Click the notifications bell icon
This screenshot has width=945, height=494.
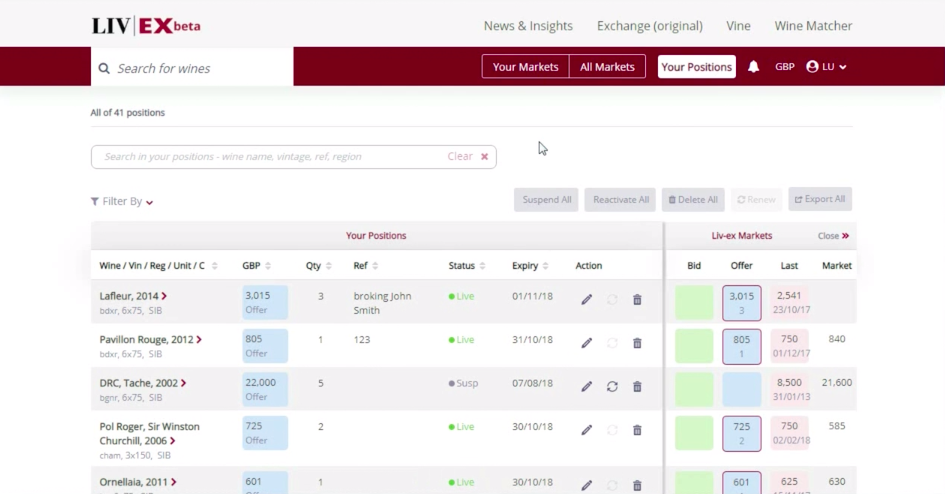[x=753, y=67]
